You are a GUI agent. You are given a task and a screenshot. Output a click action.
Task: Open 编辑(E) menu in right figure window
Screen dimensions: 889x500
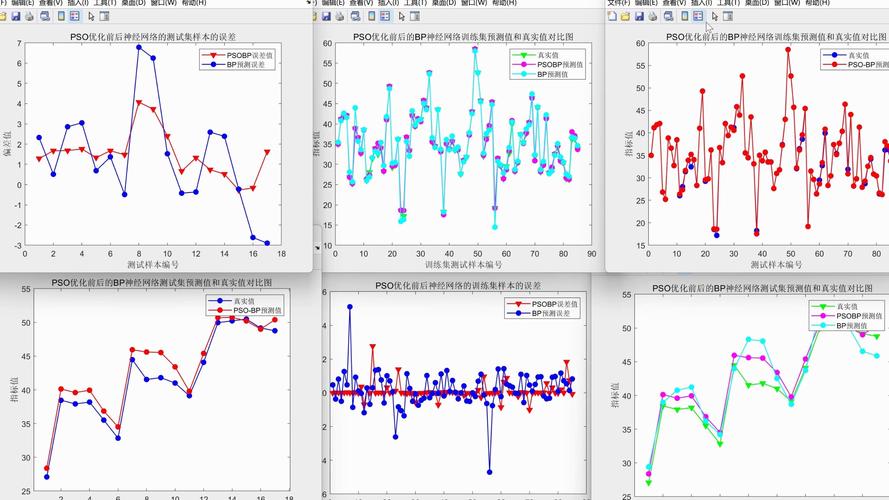coord(646,3)
